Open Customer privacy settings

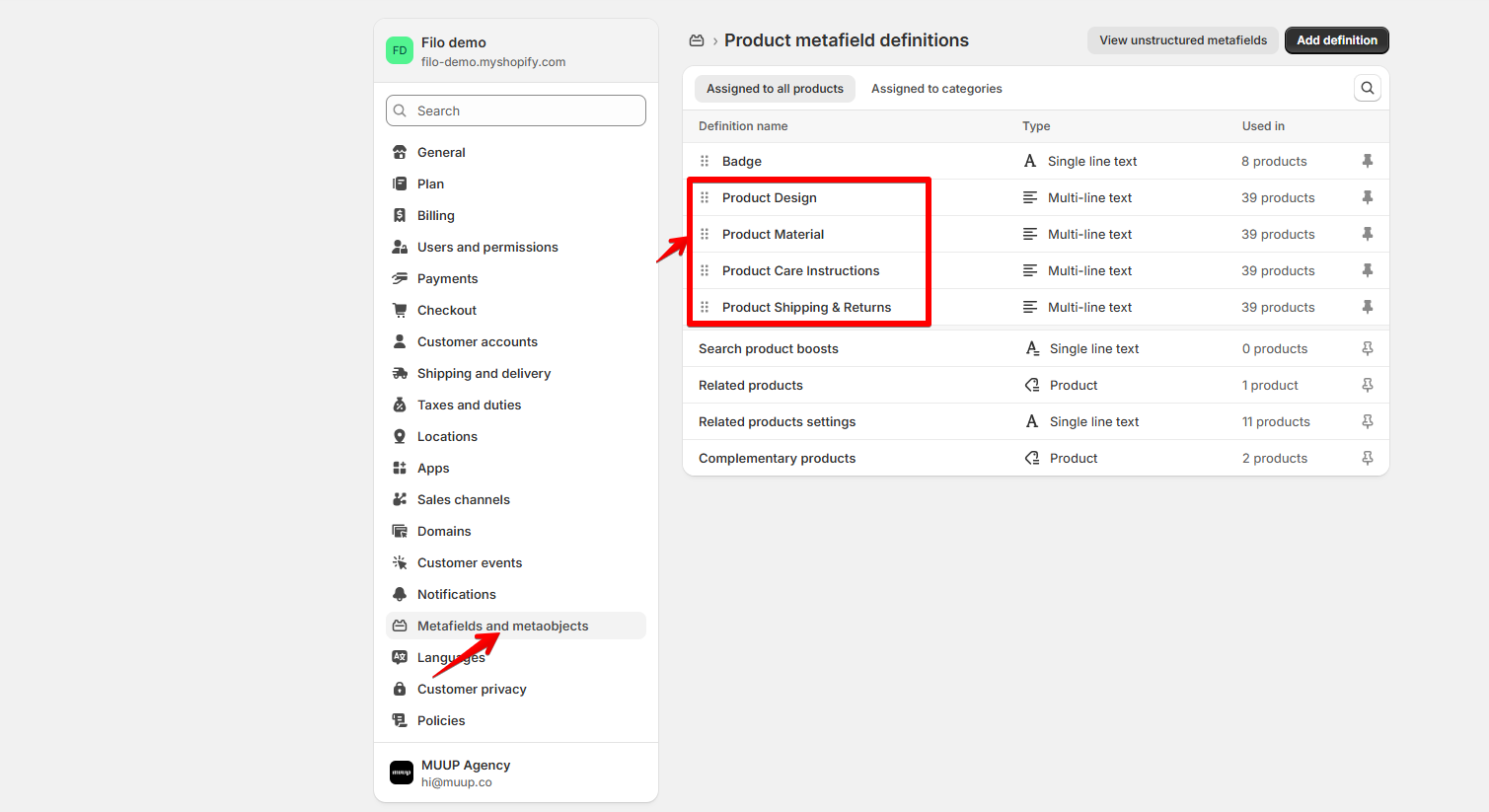click(472, 689)
